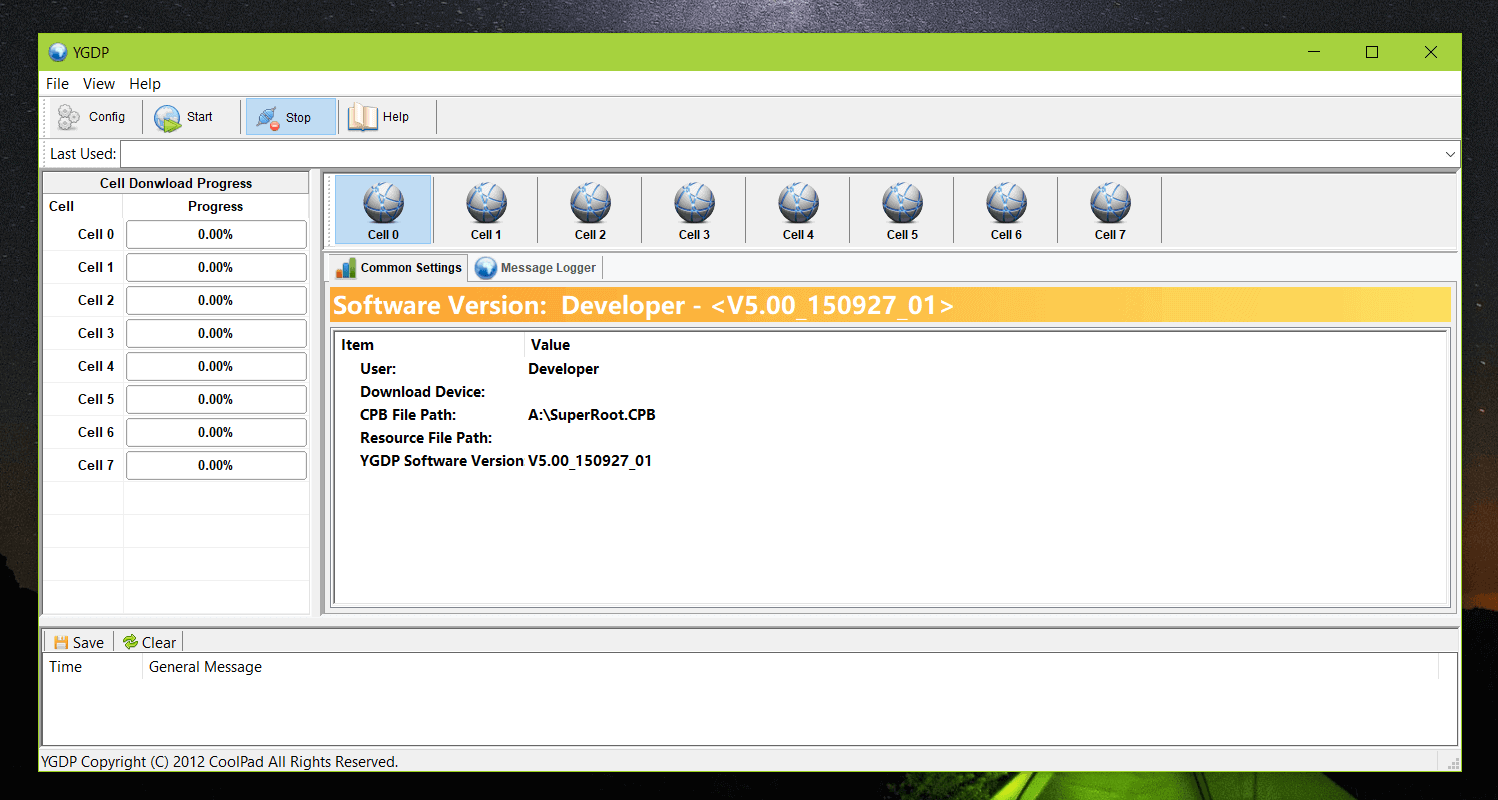Select the Cell 0 globe icon
Screen dimensions: 1498x800
tap(383, 203)
